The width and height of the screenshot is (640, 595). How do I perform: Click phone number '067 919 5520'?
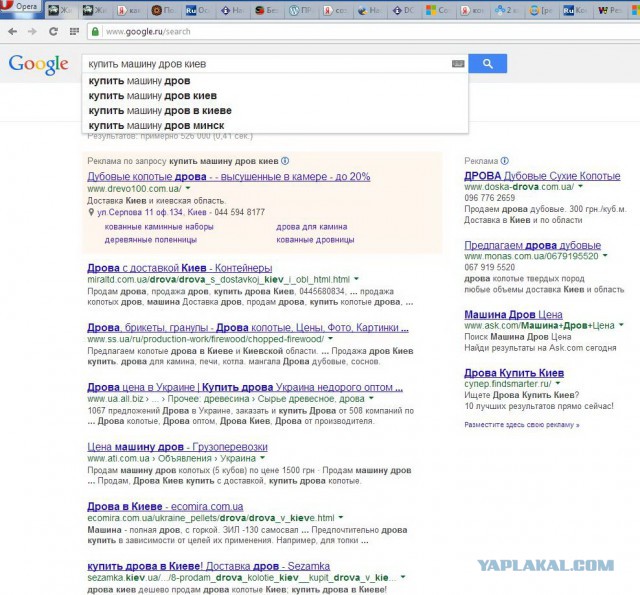tap(489, 267)
